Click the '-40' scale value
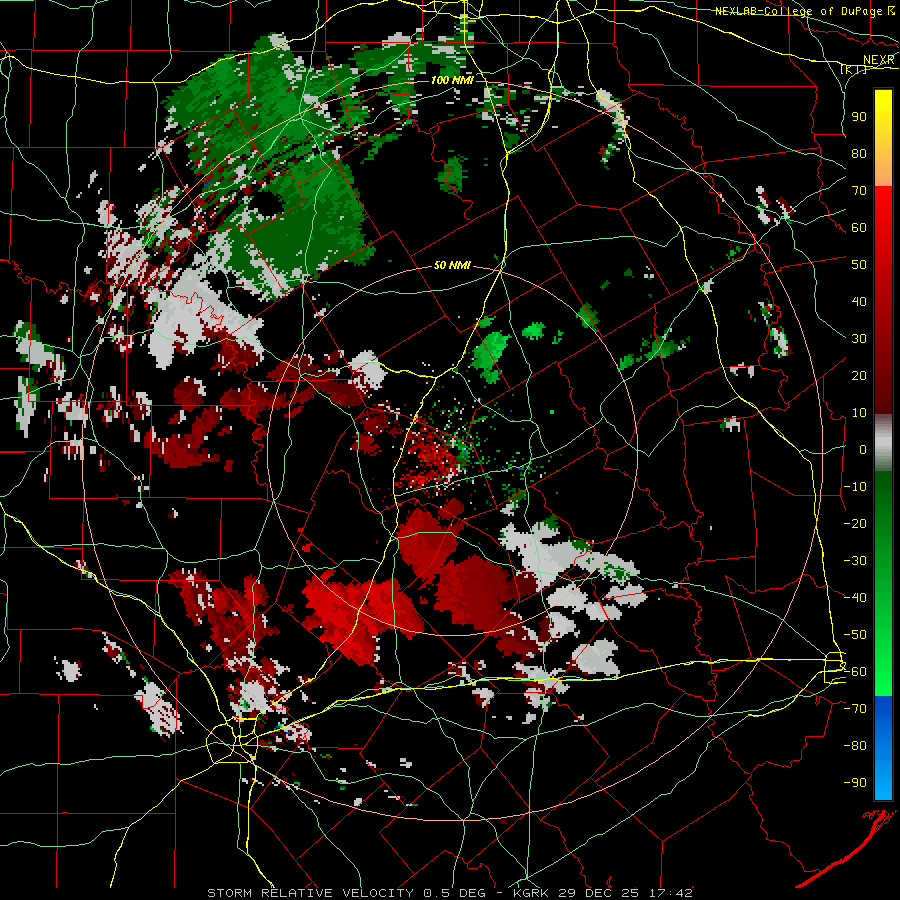The height and width of the screenshot is (900, 900). coord(855,598)
